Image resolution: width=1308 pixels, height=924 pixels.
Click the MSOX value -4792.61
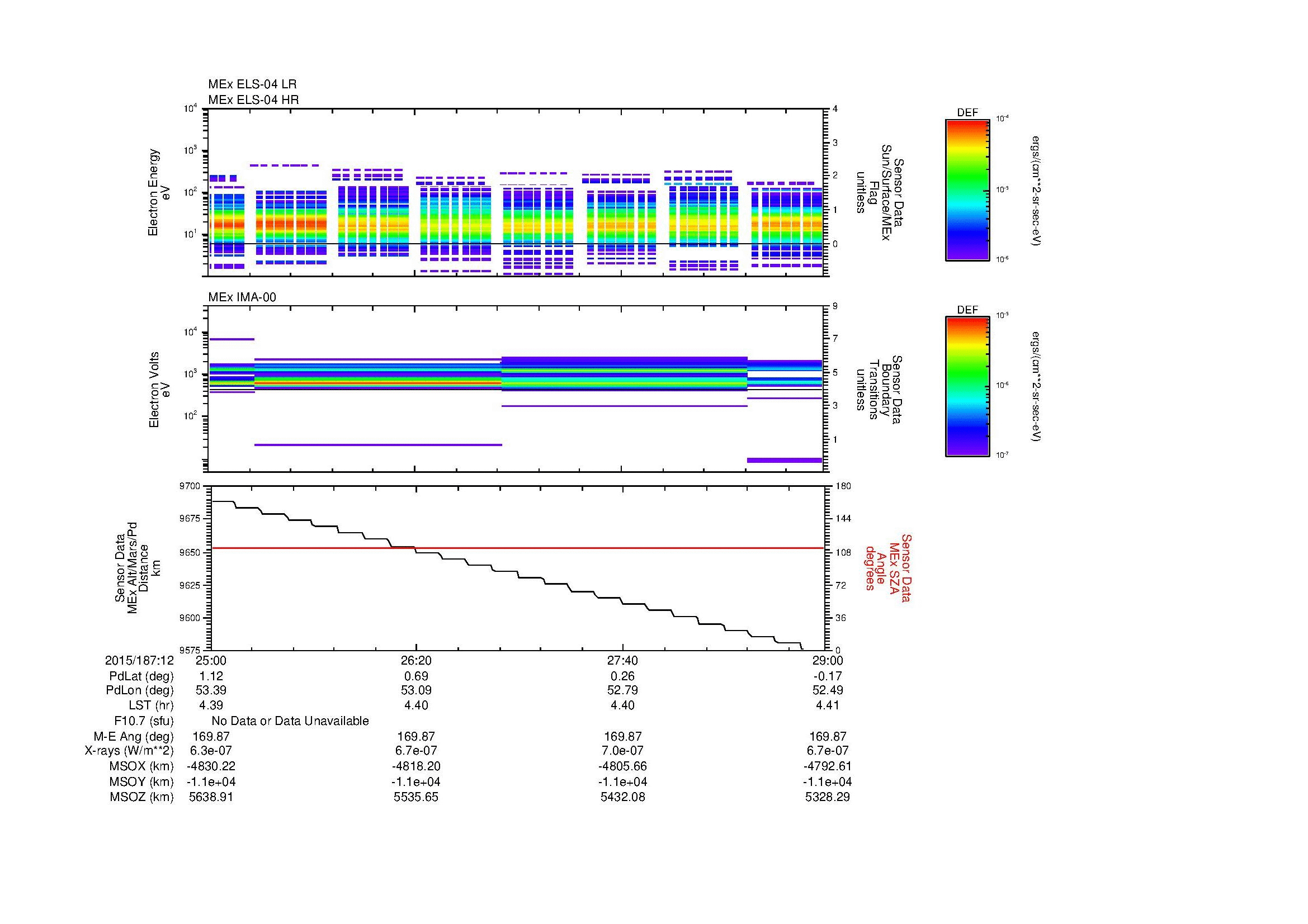[828, 766]
